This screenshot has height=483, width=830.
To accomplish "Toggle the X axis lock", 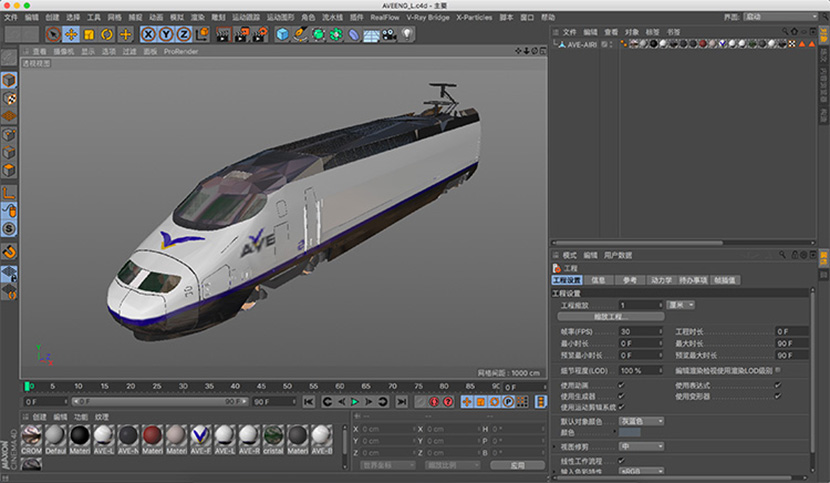I will point(148,34).
